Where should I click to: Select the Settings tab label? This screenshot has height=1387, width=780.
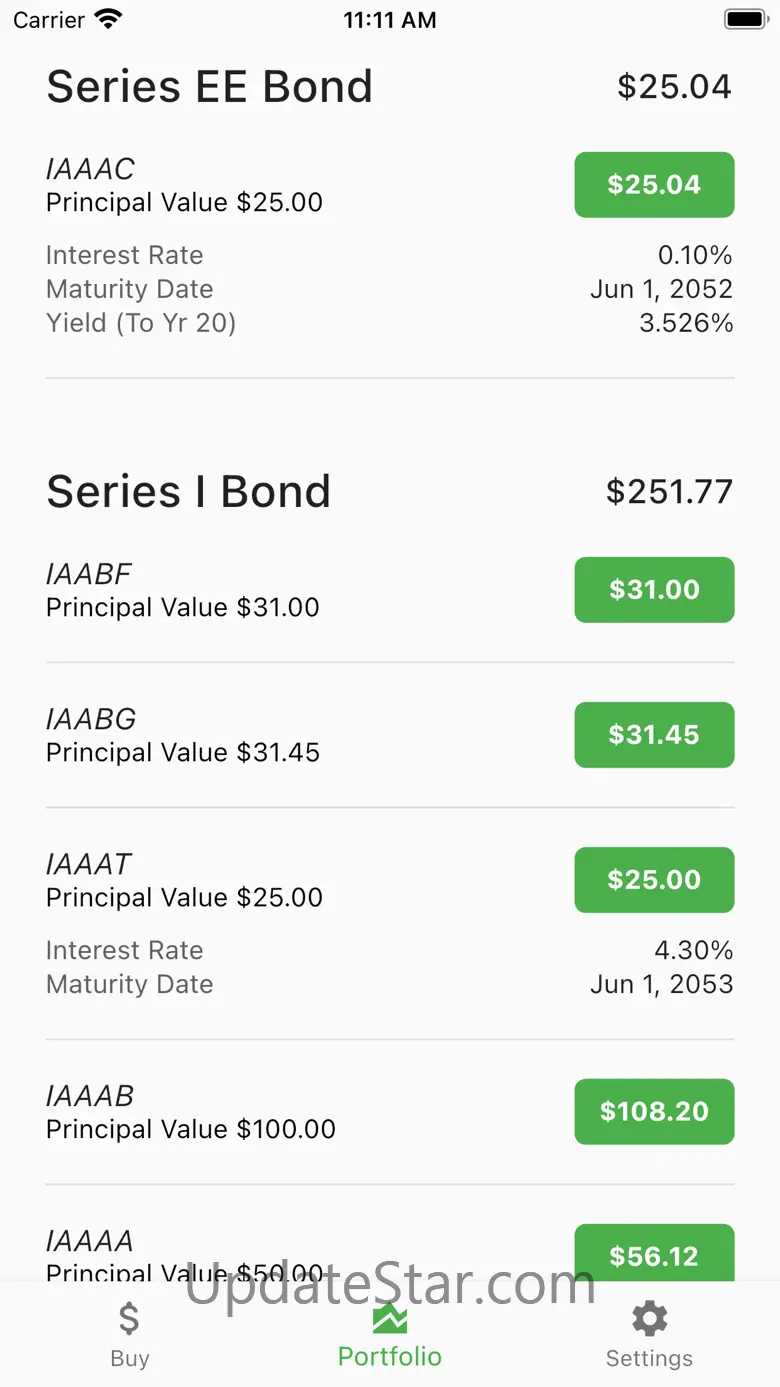pos(649,1358)
